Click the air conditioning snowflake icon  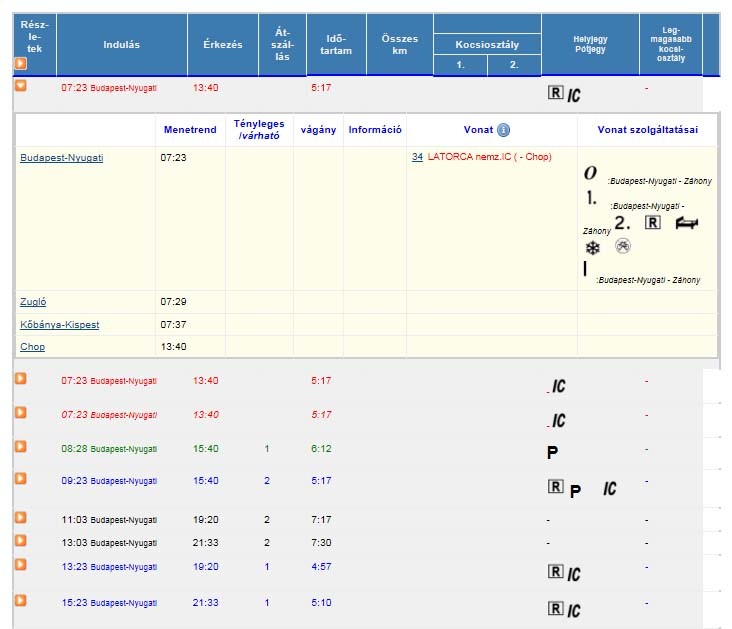click(x=591, y=247)
